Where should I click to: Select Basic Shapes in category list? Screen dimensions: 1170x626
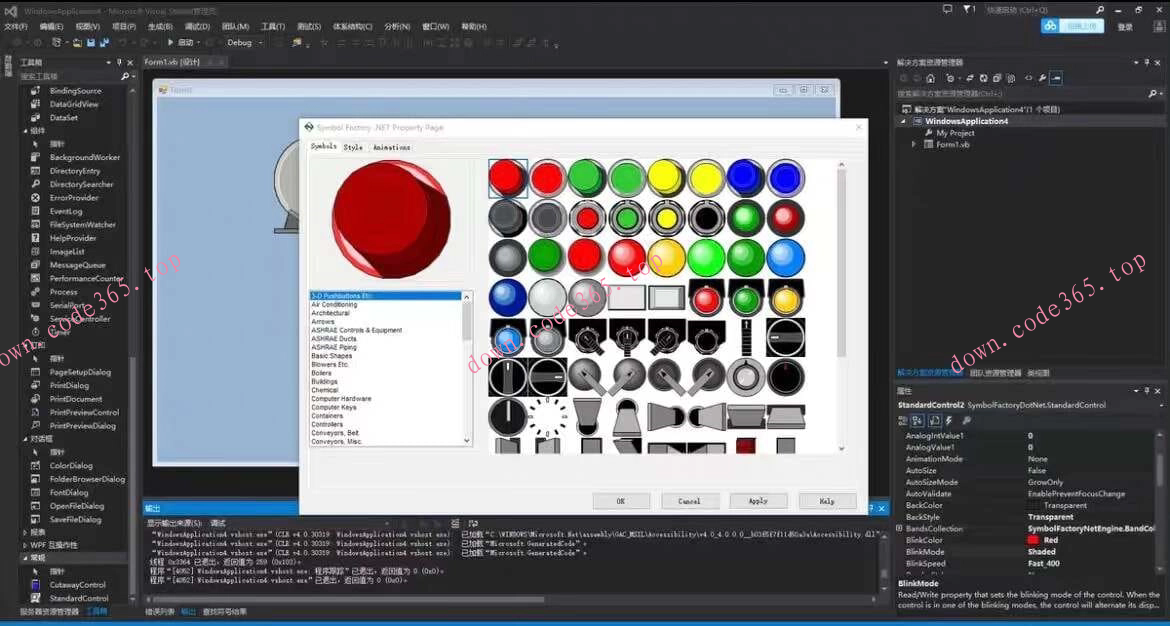pyautogui.click(x=331, y=356)
